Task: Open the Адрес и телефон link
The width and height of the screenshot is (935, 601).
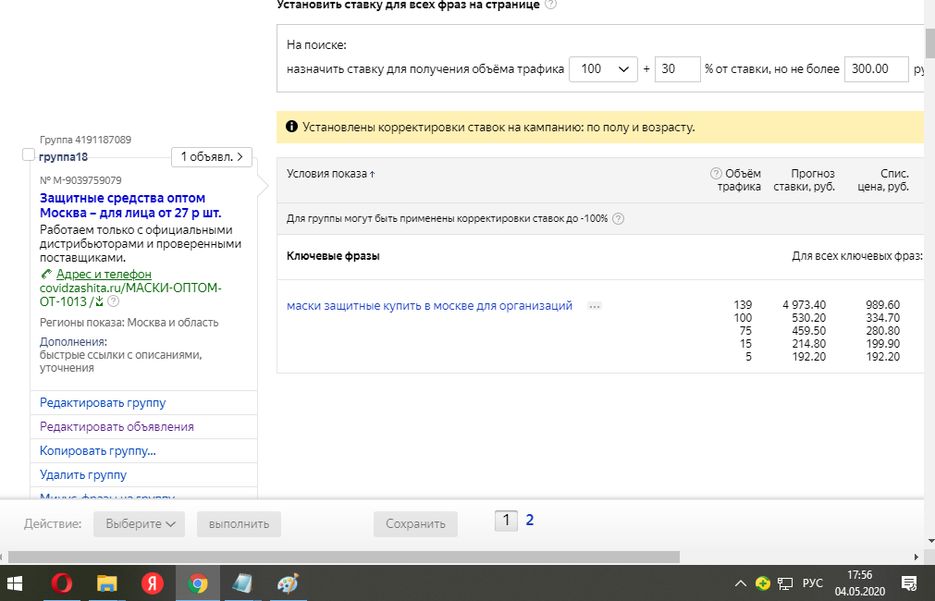Action: click(104, 274)
